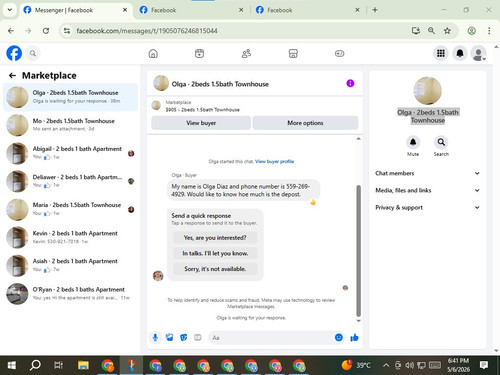Open Chrome profile icon

pyautogui.click(x=471, y=31)
